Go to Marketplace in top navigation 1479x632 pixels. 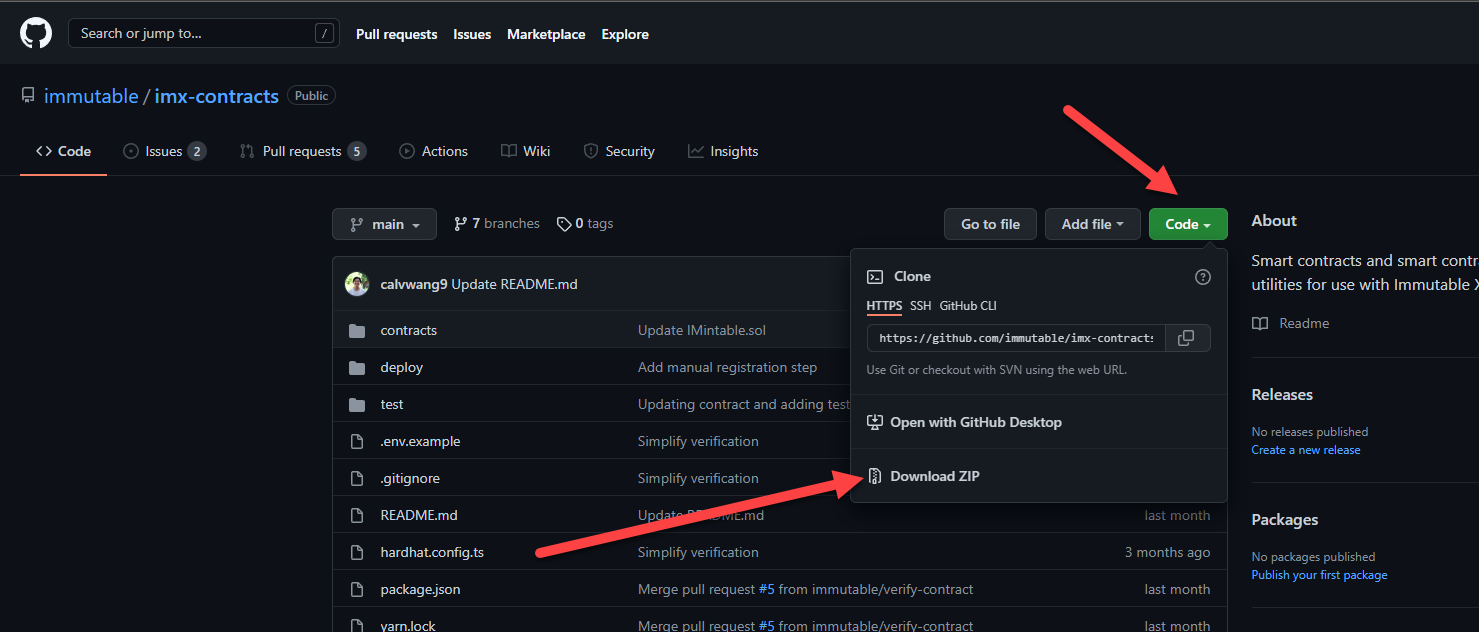[546, 34]
